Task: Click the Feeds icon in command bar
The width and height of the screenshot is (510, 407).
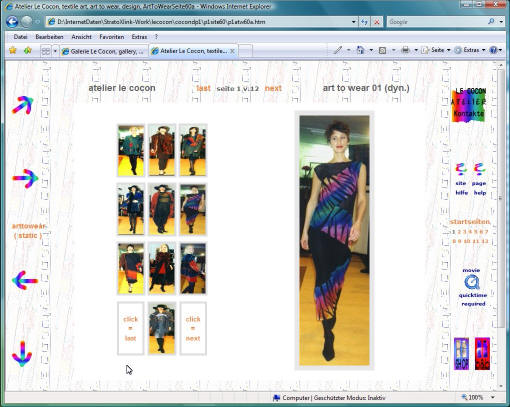Action: point(383,50)
